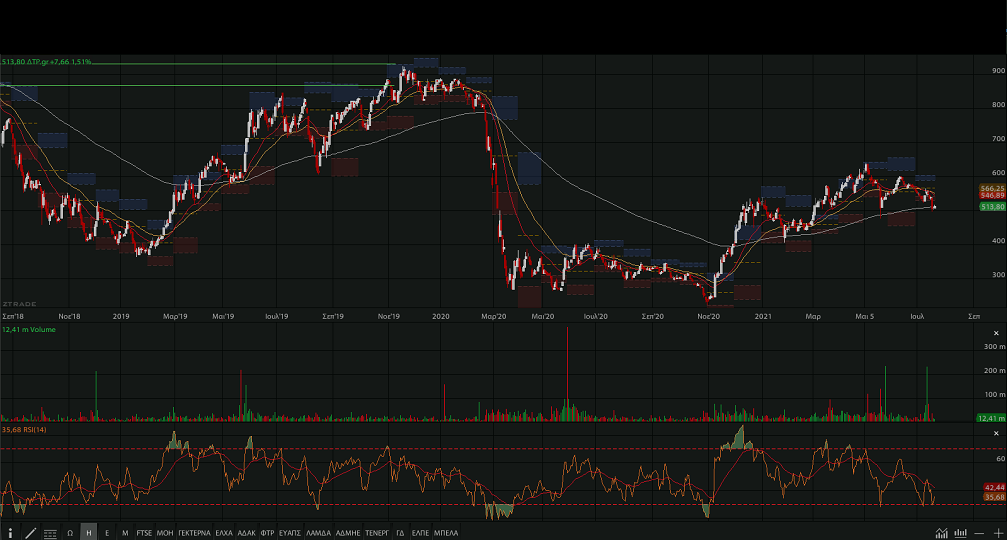The image size is (1007, 540).
Task: Switch to hourly Ω timeframe
Action: click(x=70, y=533)
